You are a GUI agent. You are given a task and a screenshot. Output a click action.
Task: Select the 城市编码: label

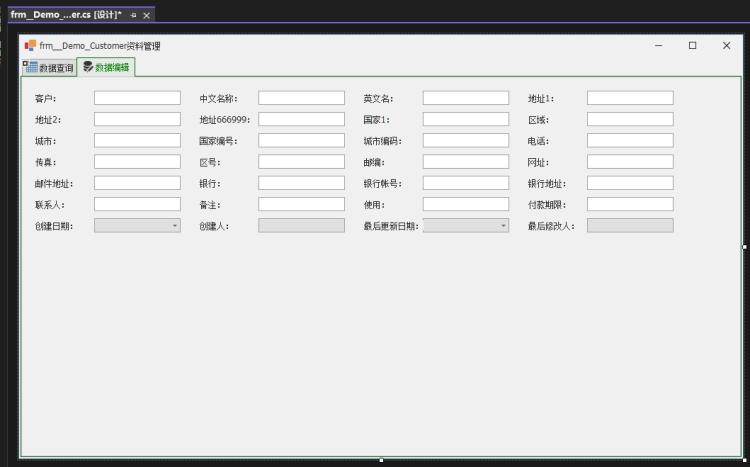click(383, 142)
